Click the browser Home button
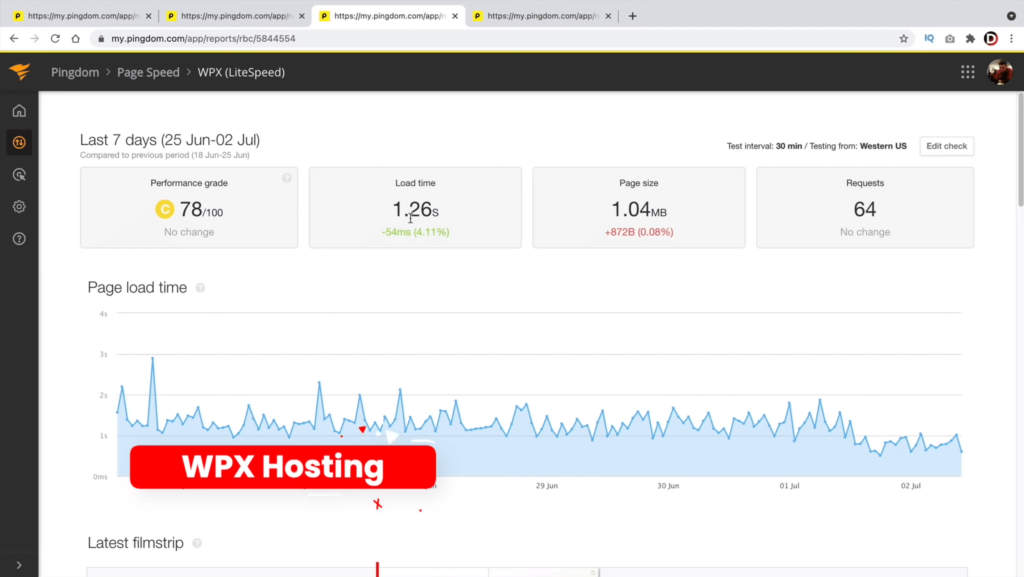This screenshot has height=577, width=1024. pos(76,39)
